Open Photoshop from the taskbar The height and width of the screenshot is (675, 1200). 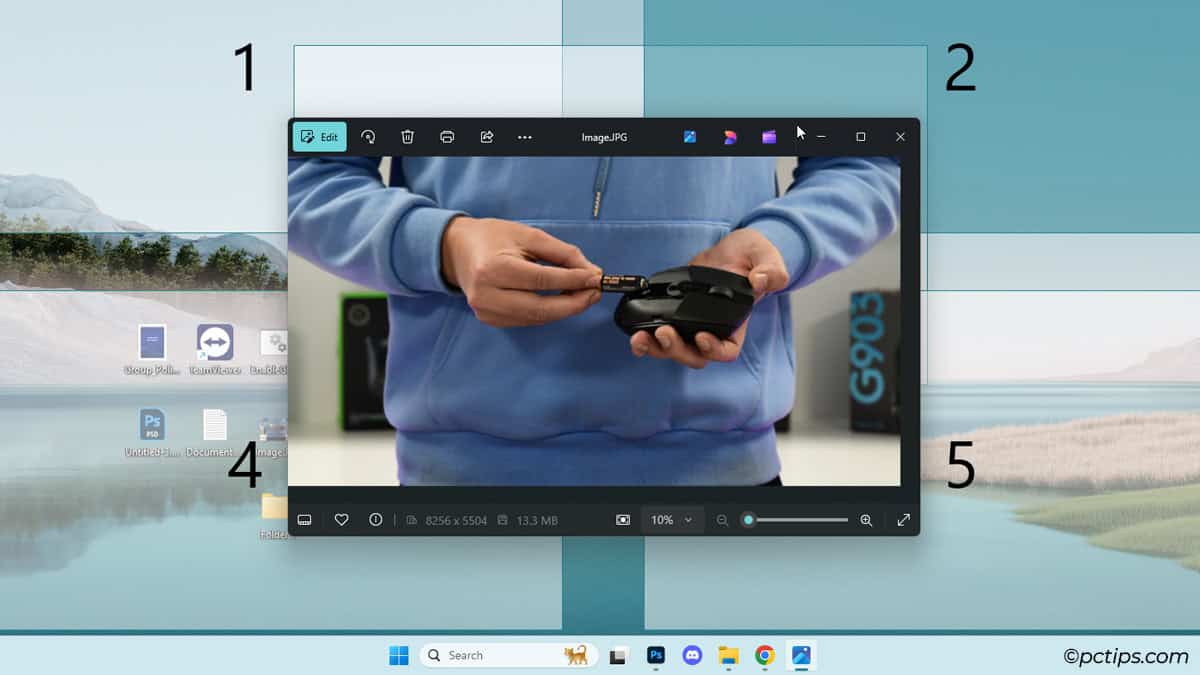(656, 655)
